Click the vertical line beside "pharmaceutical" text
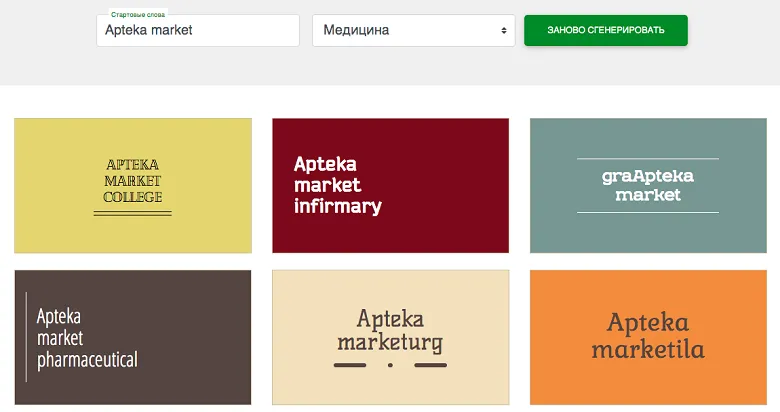The width and height of the screenshot is (780, 412). tap(27, 337)
